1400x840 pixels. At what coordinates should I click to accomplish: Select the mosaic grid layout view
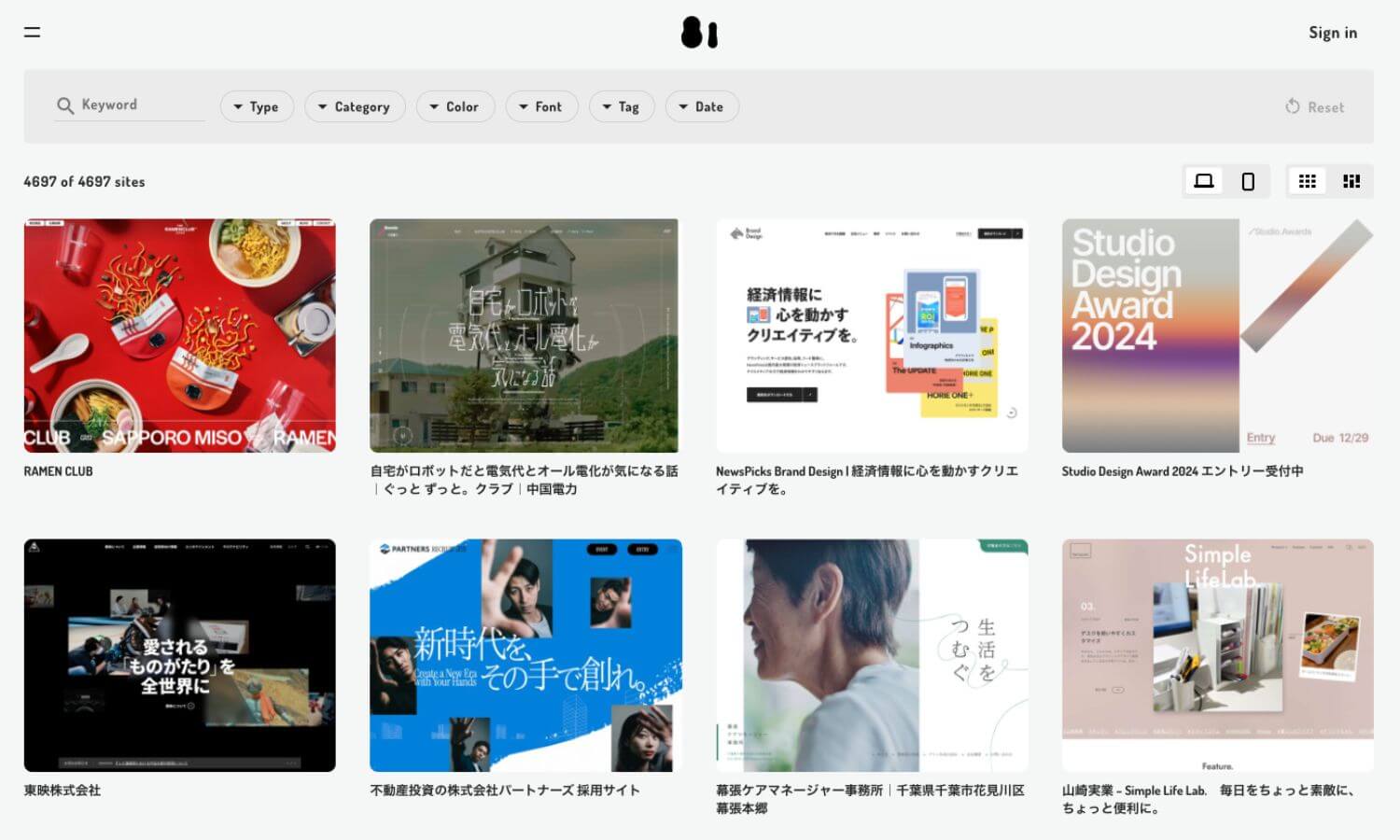coord(1351,181)
